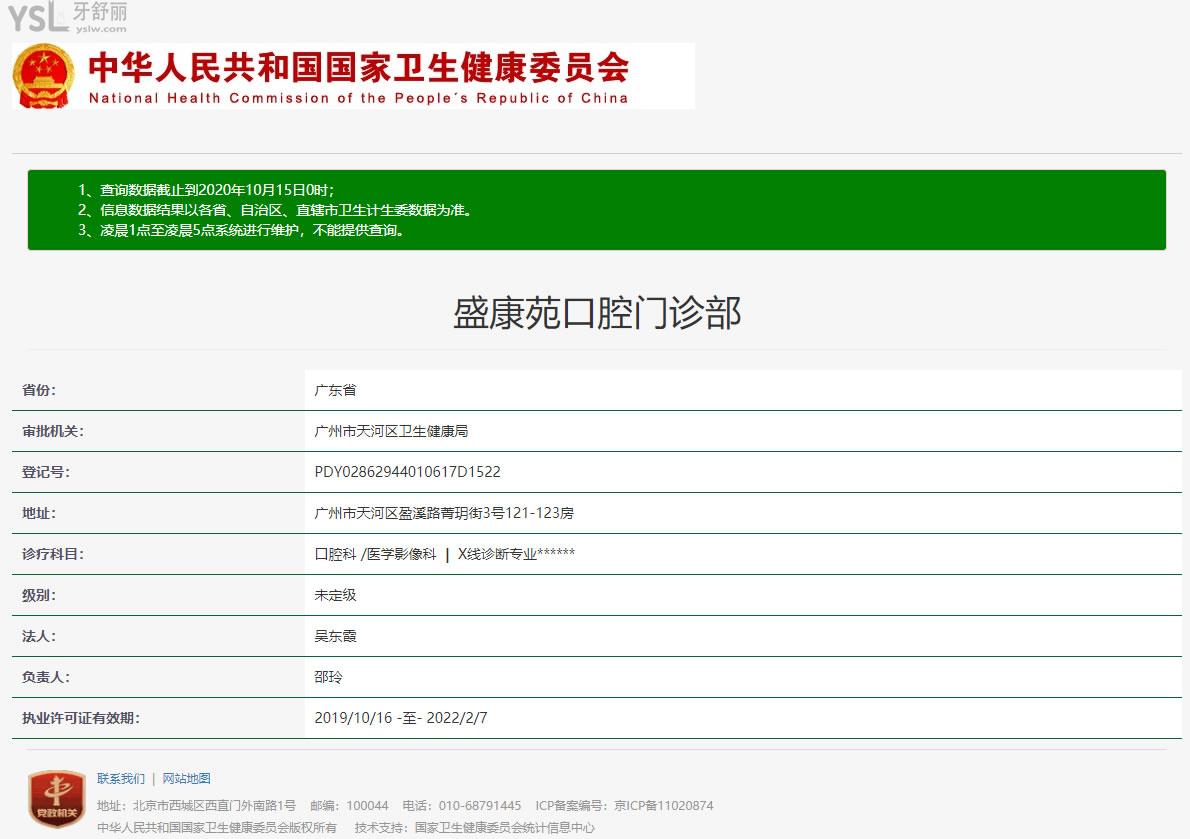Select the approving authority 广州市天河区卫生健康局
The height and width of the screenshot is (839, 1190).
pyautogui.click(x=391, y=431)
